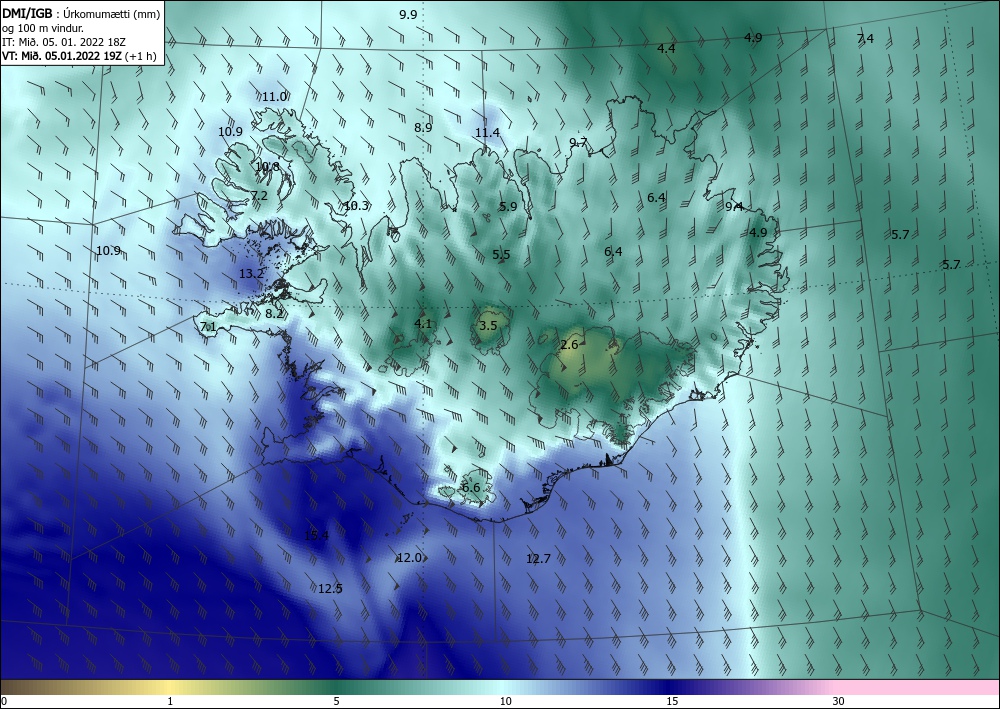1000x709 pixels.
Task: Click the color scale label 30
Action: pyautogui.click(x=839, y=702)
